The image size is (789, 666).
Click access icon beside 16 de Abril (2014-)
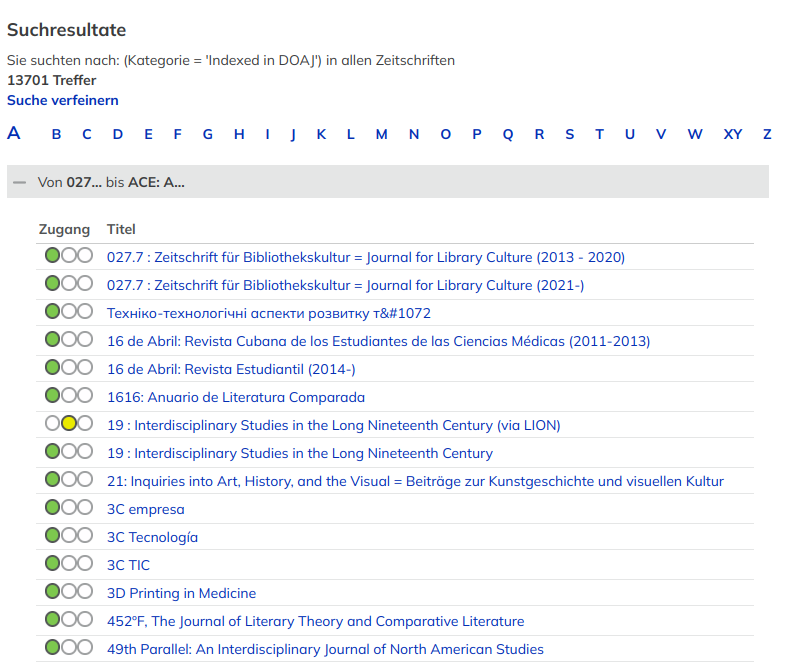[x=68, y=369]
